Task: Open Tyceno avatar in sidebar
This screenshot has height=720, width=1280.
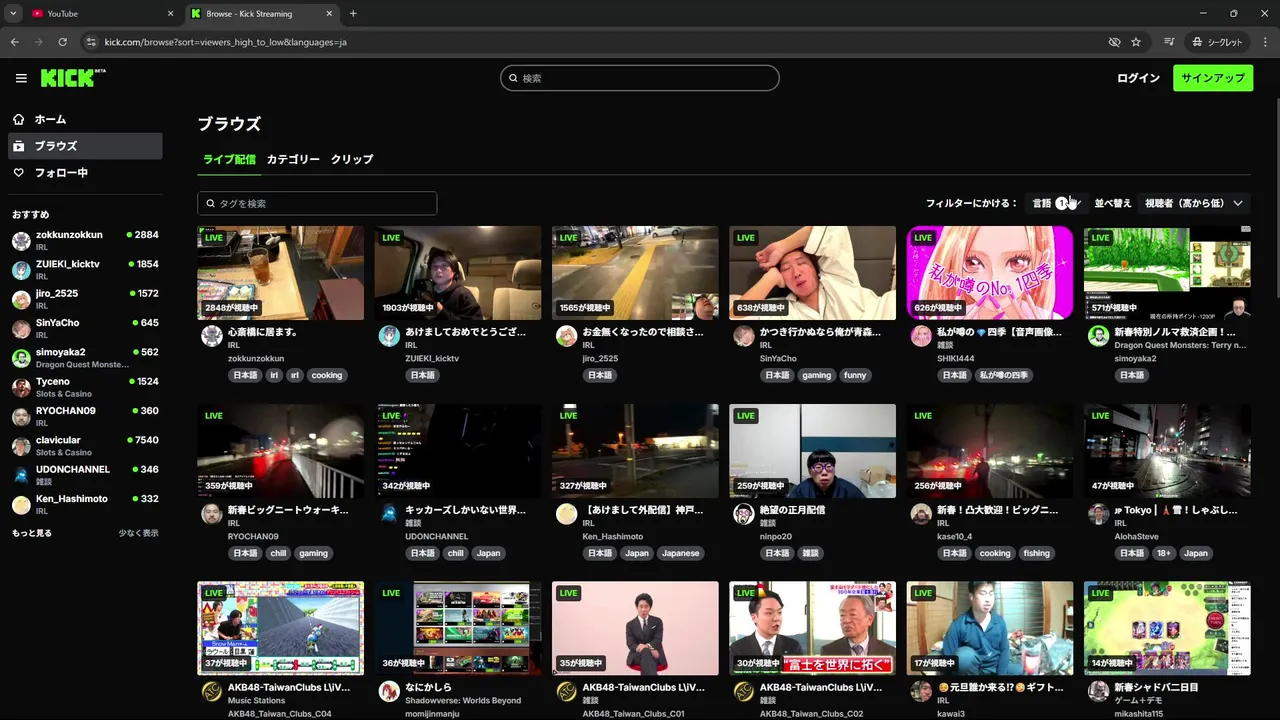Action: (x=21, y=388)
